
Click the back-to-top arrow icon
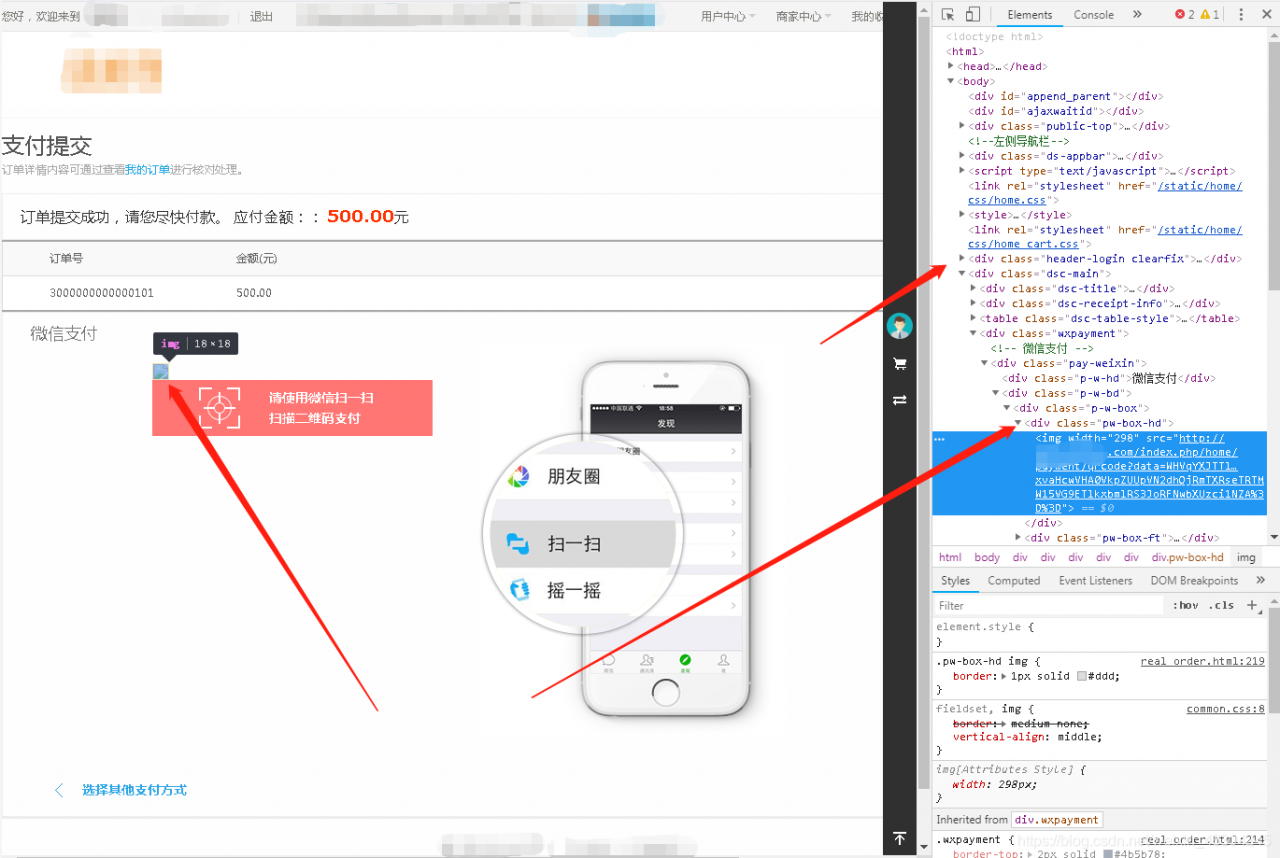pos(899,838)
